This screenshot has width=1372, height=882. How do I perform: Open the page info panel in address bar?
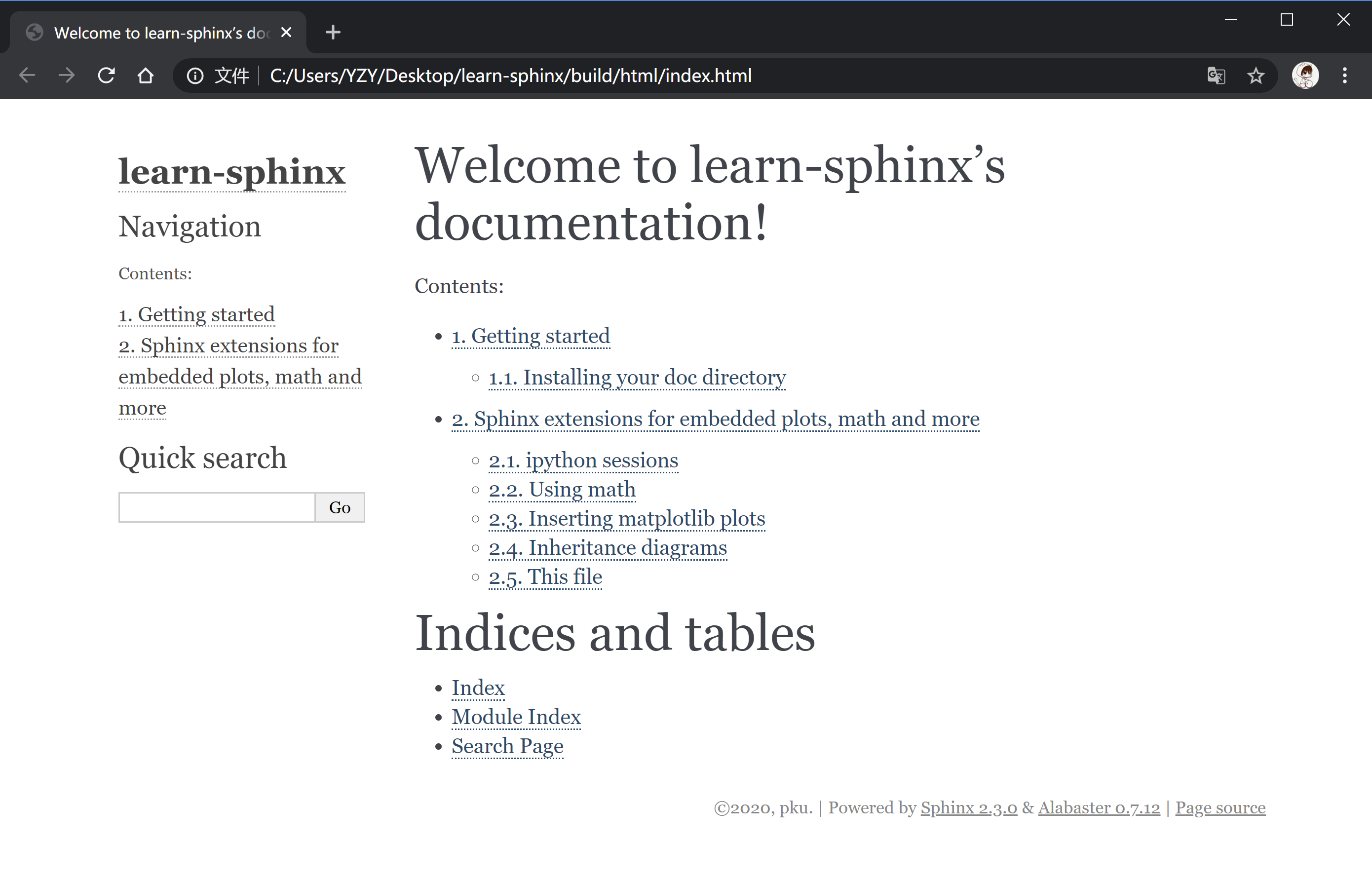tap(194, 75)
